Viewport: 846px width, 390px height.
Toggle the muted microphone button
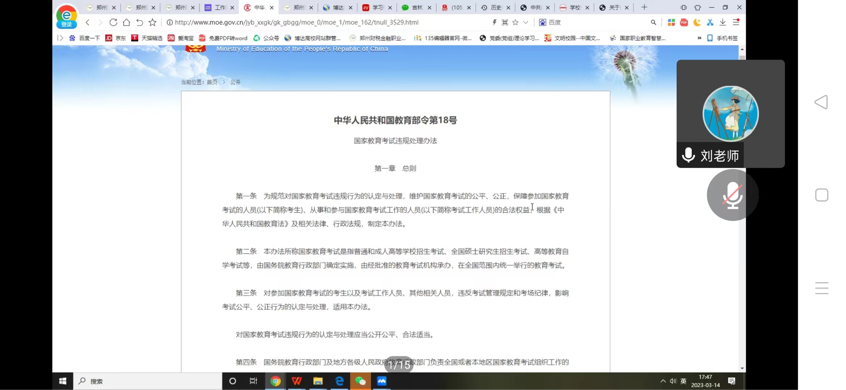point(733,195)
